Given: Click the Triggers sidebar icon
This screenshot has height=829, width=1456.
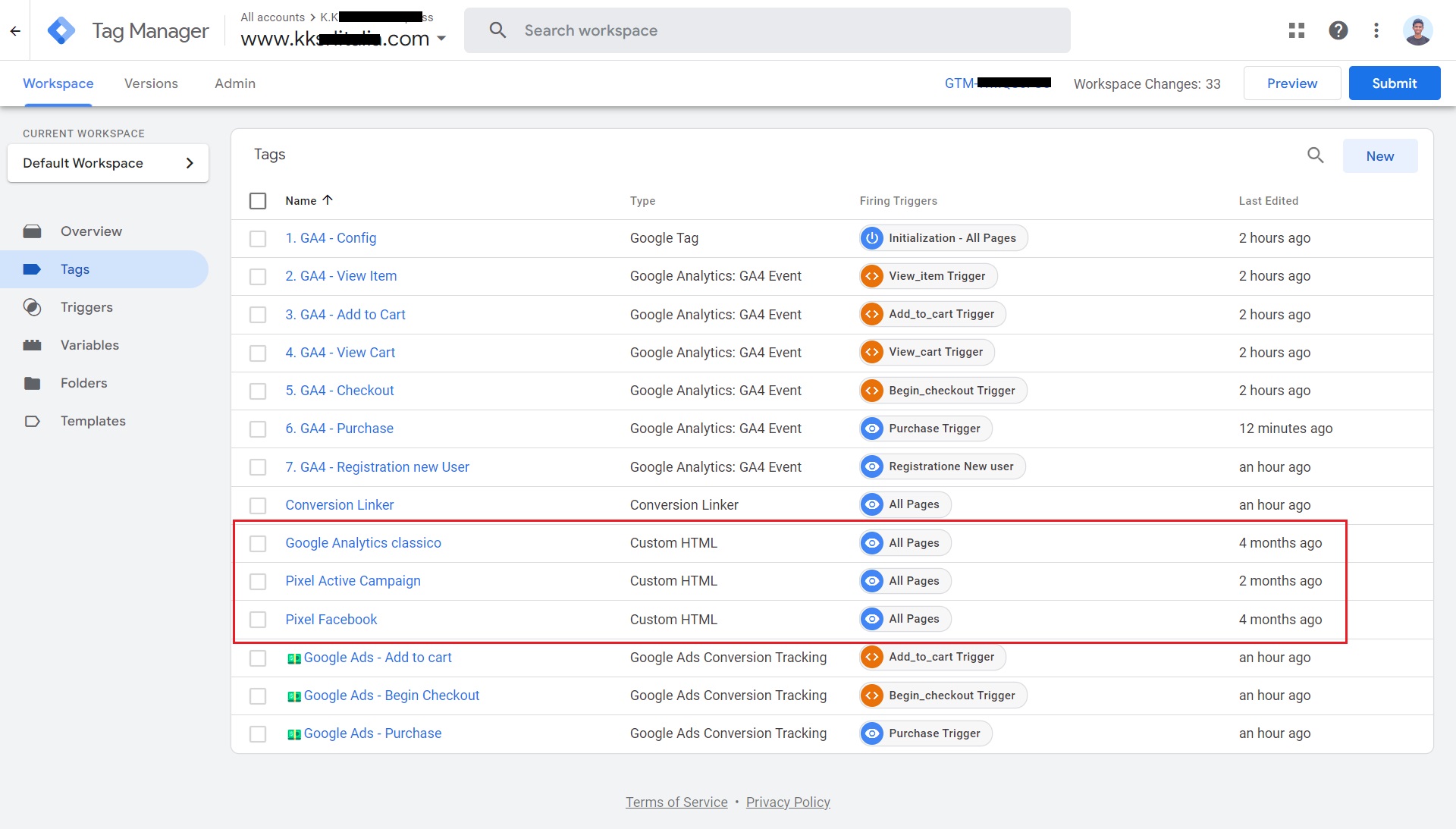Looking at the screenshot, I should 32,307.
